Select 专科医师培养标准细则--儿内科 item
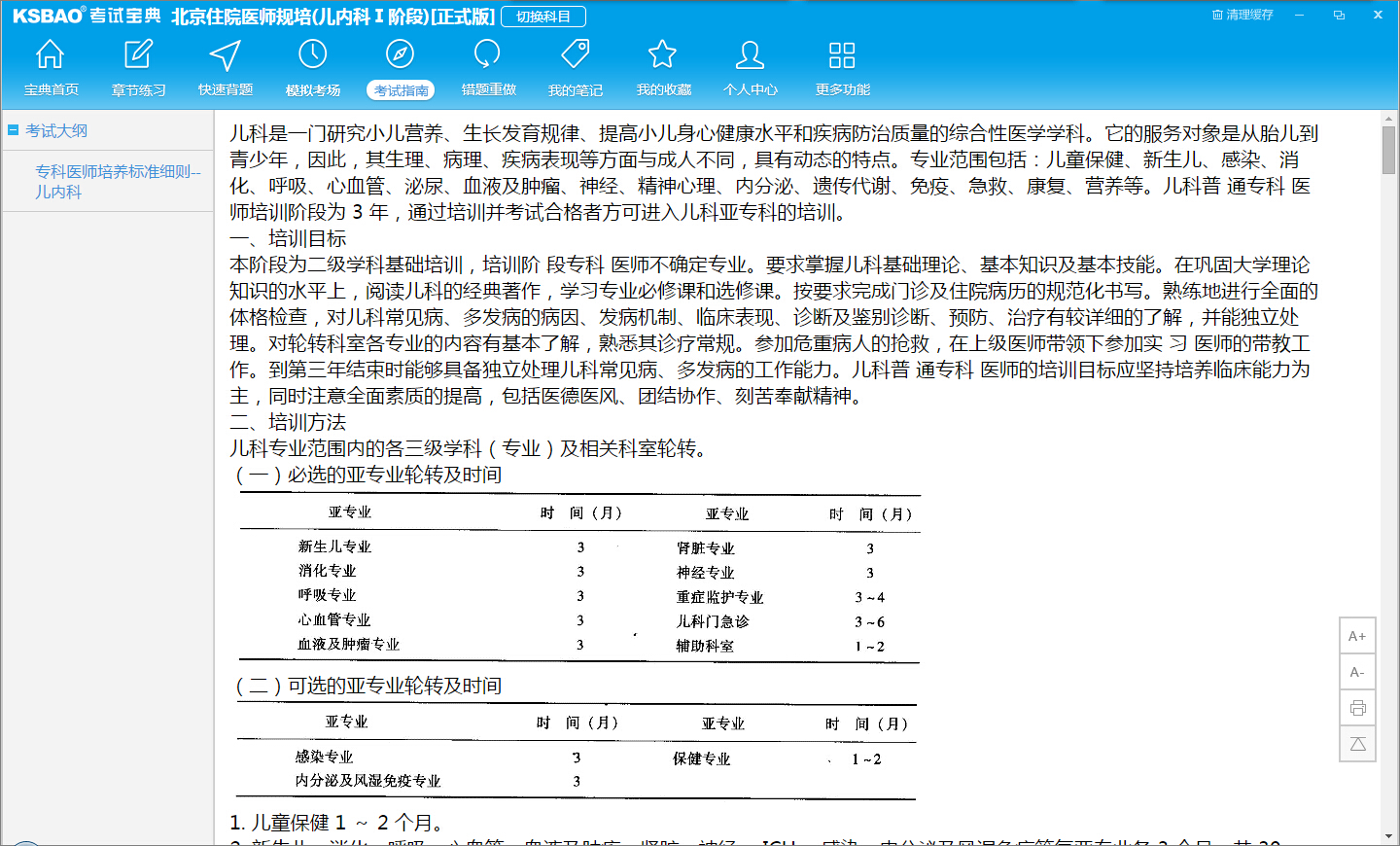The height and width of the screenshot is (846, 1400). [118, 182]
